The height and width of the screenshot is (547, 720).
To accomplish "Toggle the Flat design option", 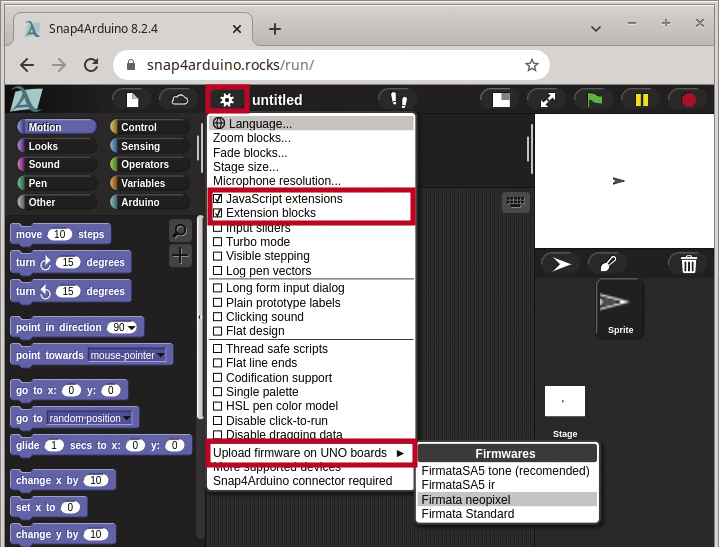I will (x=218, y=331).
